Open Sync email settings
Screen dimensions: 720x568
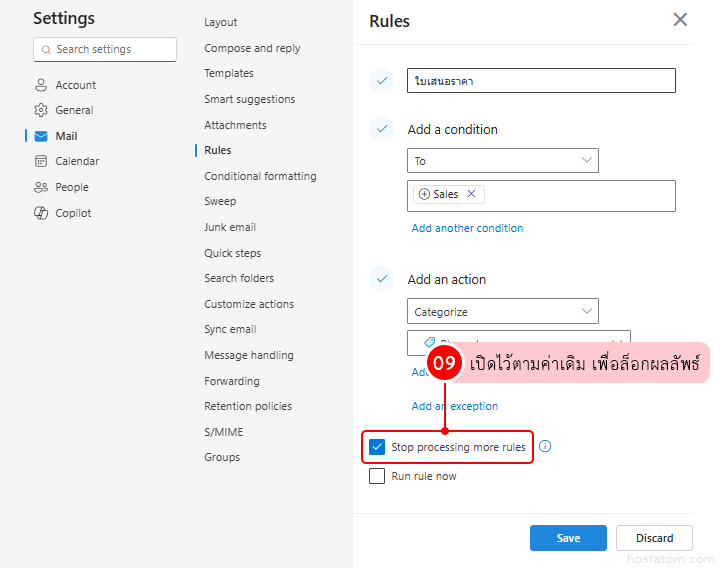(x=230, y=329)
